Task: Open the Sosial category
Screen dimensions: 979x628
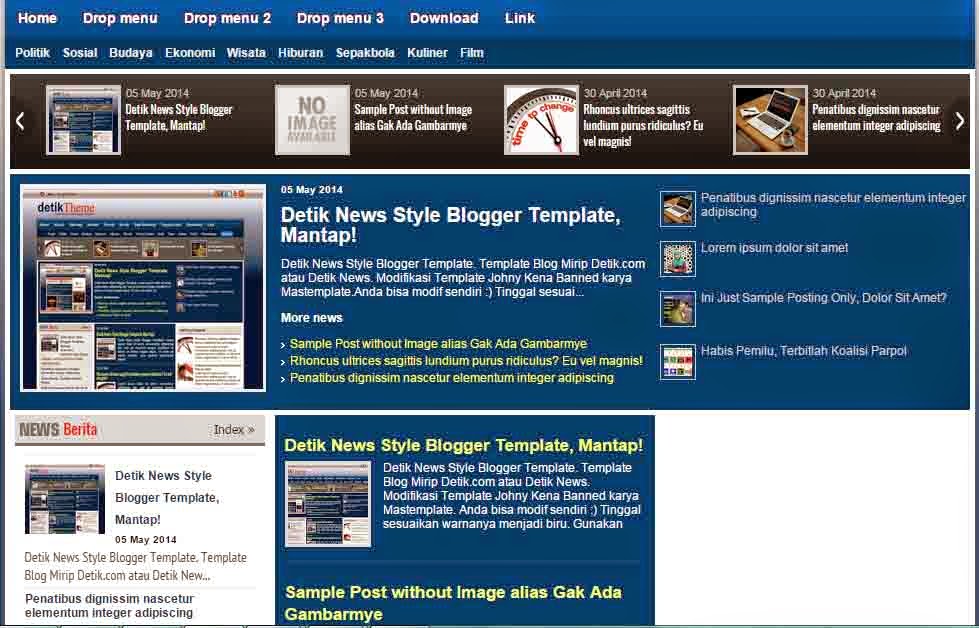Action: click(x=80, y=53)
